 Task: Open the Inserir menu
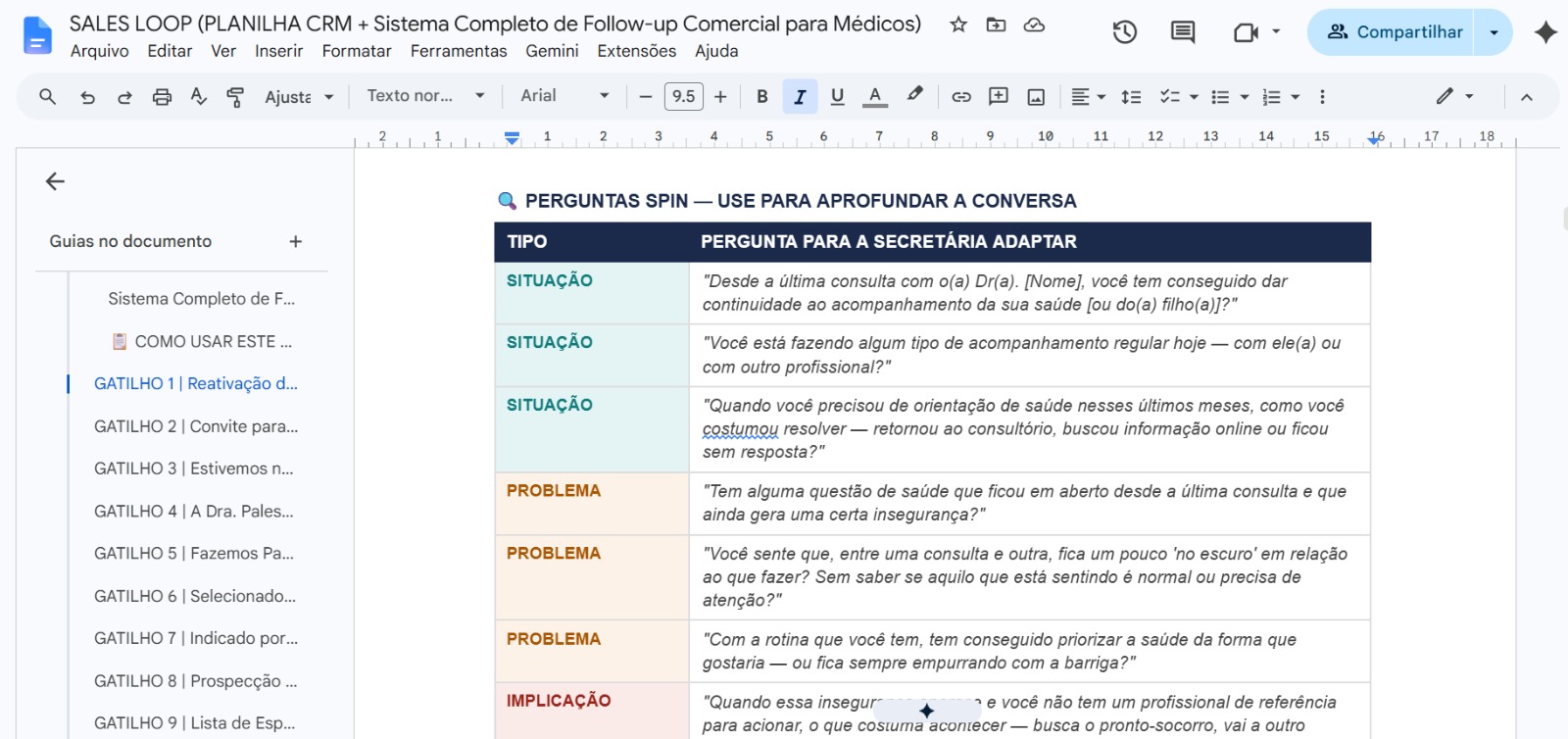coord(278,51)
